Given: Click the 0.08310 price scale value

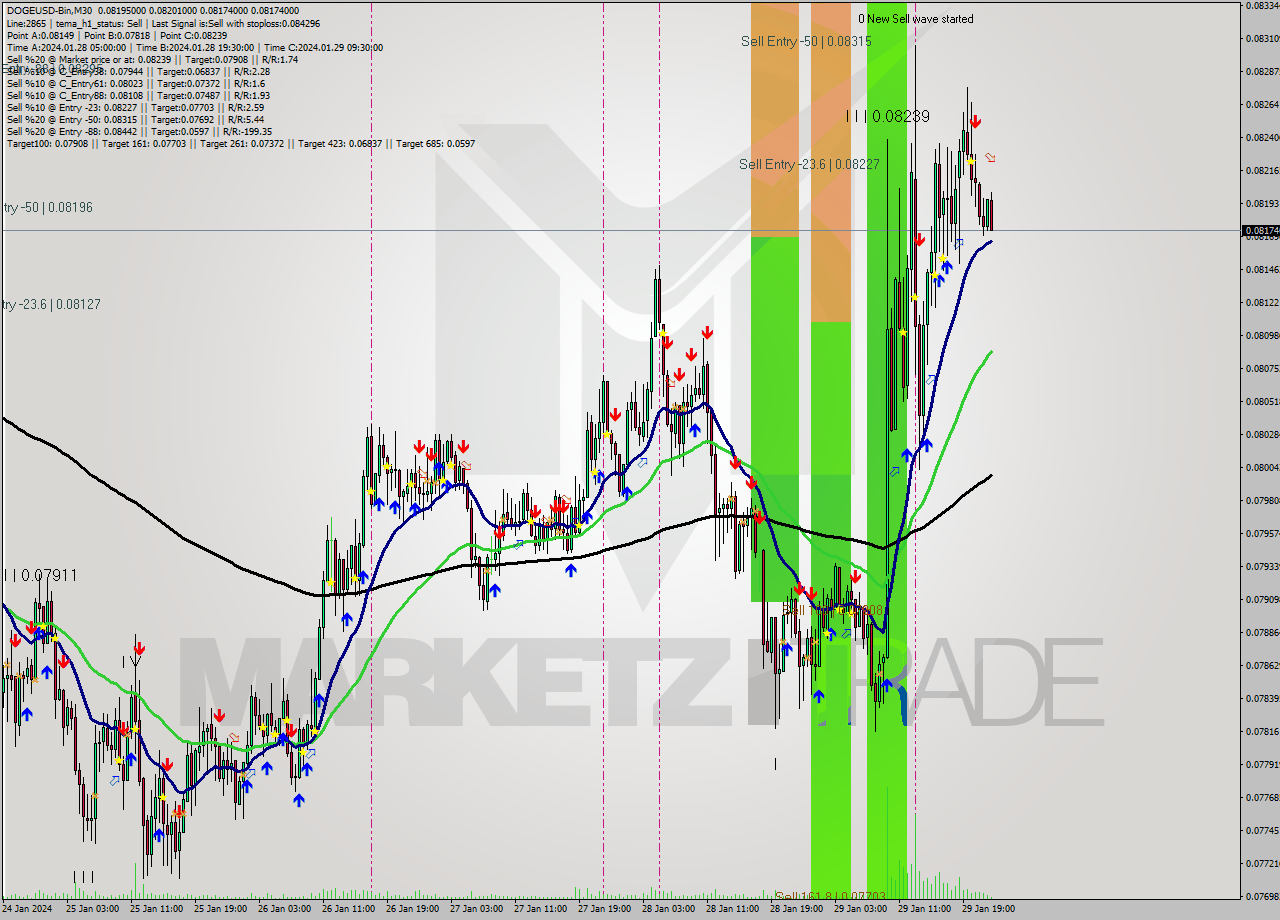Looking at the screenshot, I should click(x=1261, y=38).
